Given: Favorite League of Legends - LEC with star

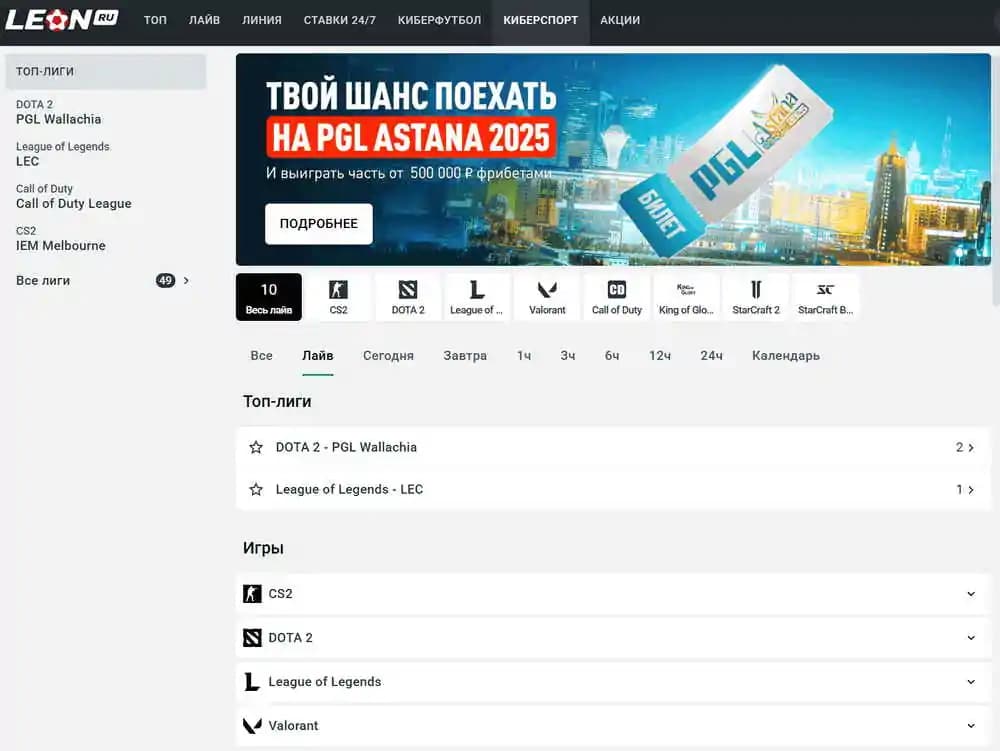Looking at the screenshot, I should 256,490.
